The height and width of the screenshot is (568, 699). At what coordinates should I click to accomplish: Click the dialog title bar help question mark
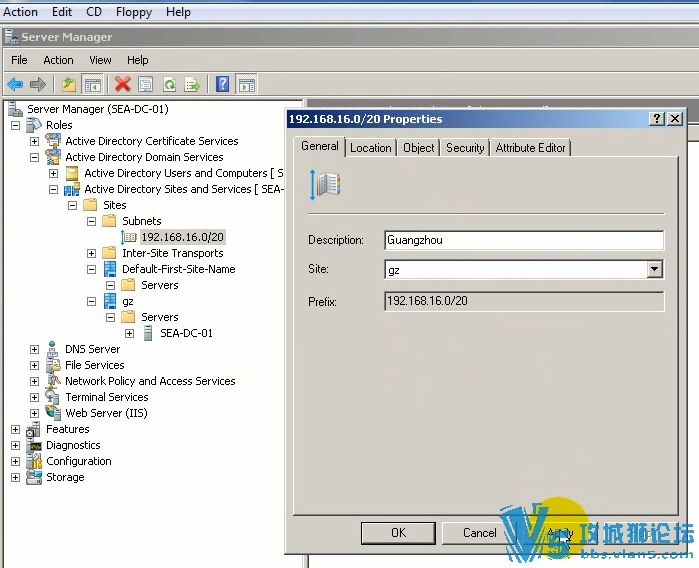click(x=656, y=119)
